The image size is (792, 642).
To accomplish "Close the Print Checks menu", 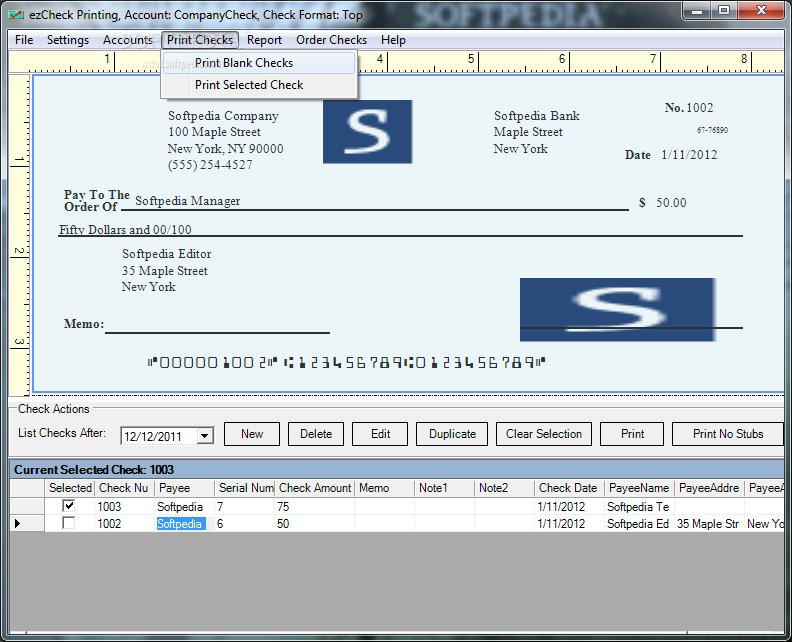I will (x=200, y=40).
